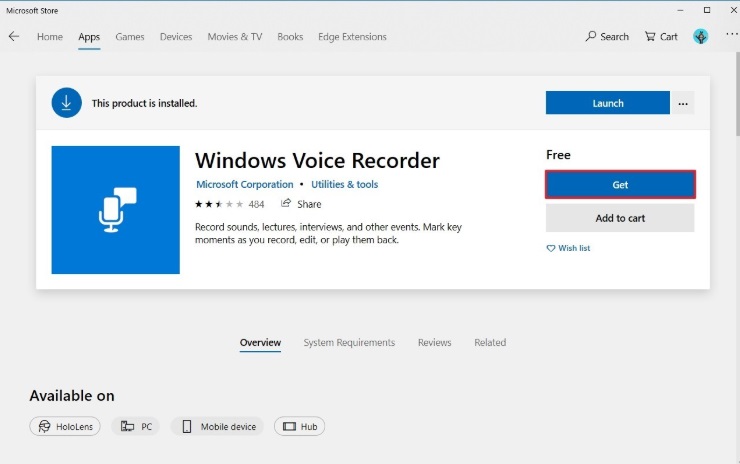Add app to Wish list

coord(568,248)
